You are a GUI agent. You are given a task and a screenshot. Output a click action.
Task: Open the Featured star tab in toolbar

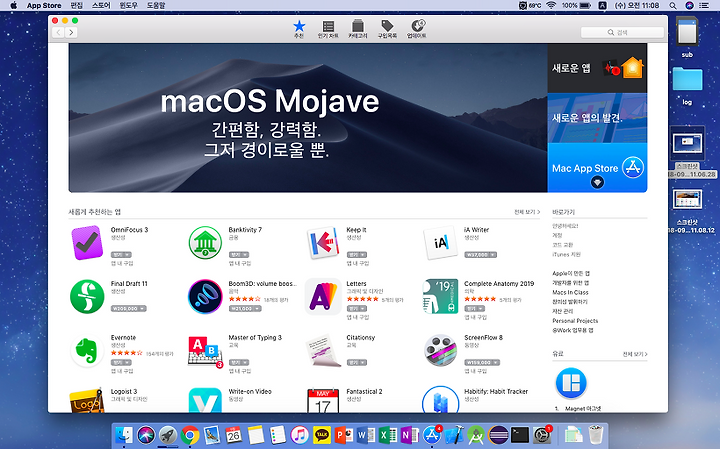pos(299,29)
